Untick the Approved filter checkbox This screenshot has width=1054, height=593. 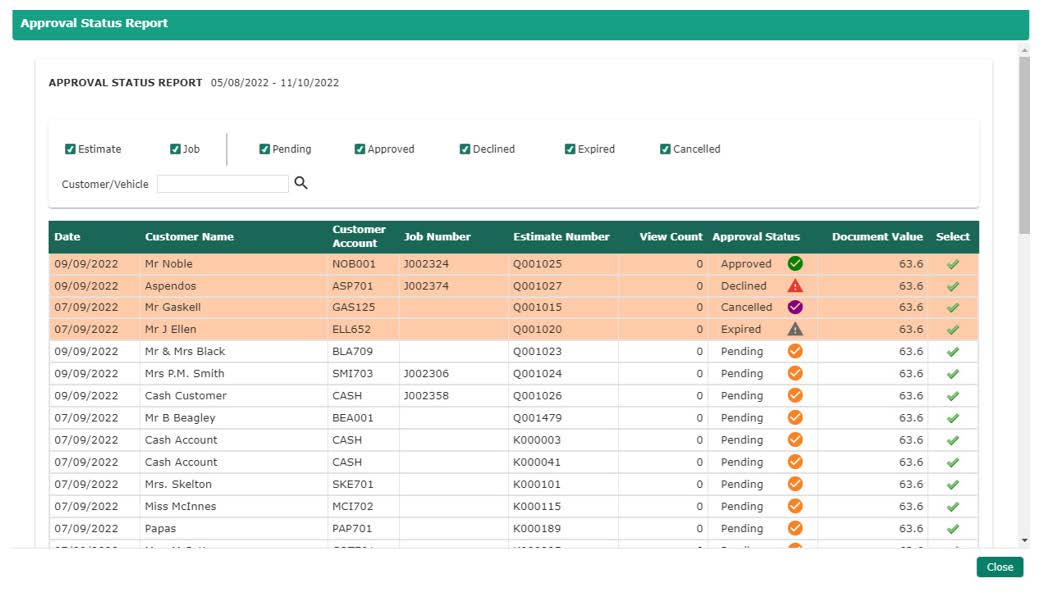pyautogui.click(x=360, y=149)
